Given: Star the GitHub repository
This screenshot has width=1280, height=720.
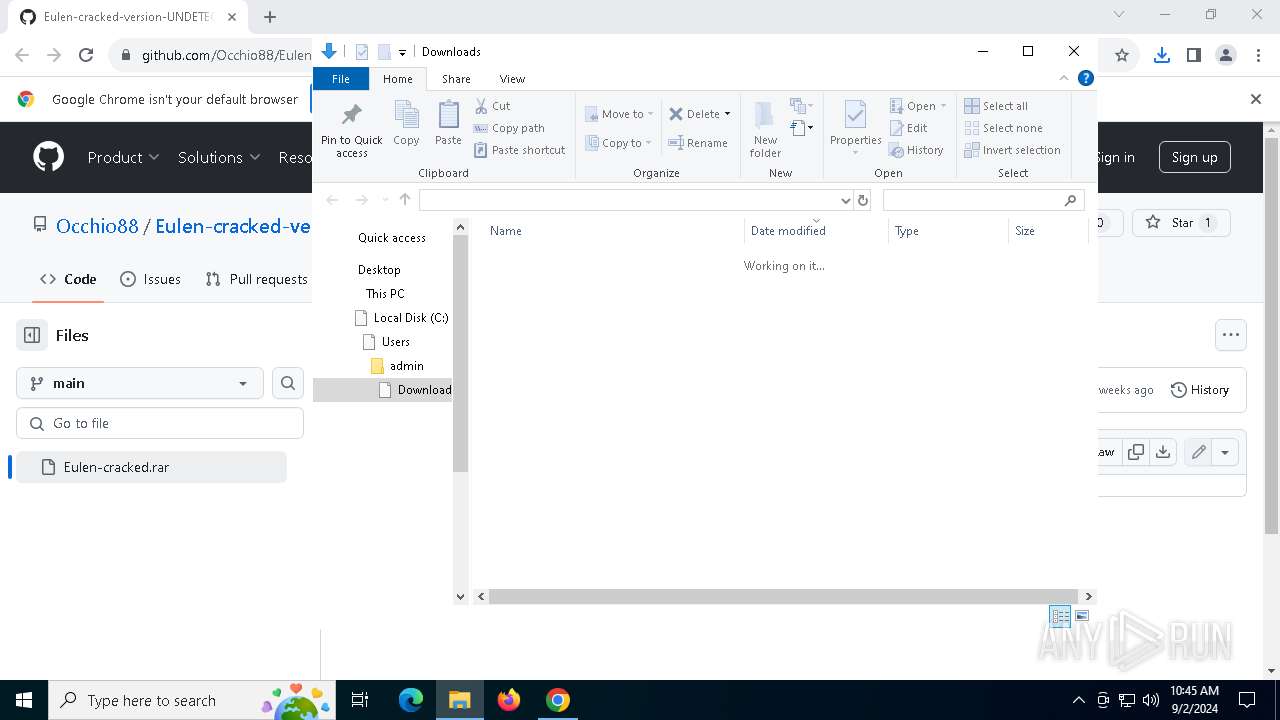Looking at the screenshot, I should pos(1181,223).
